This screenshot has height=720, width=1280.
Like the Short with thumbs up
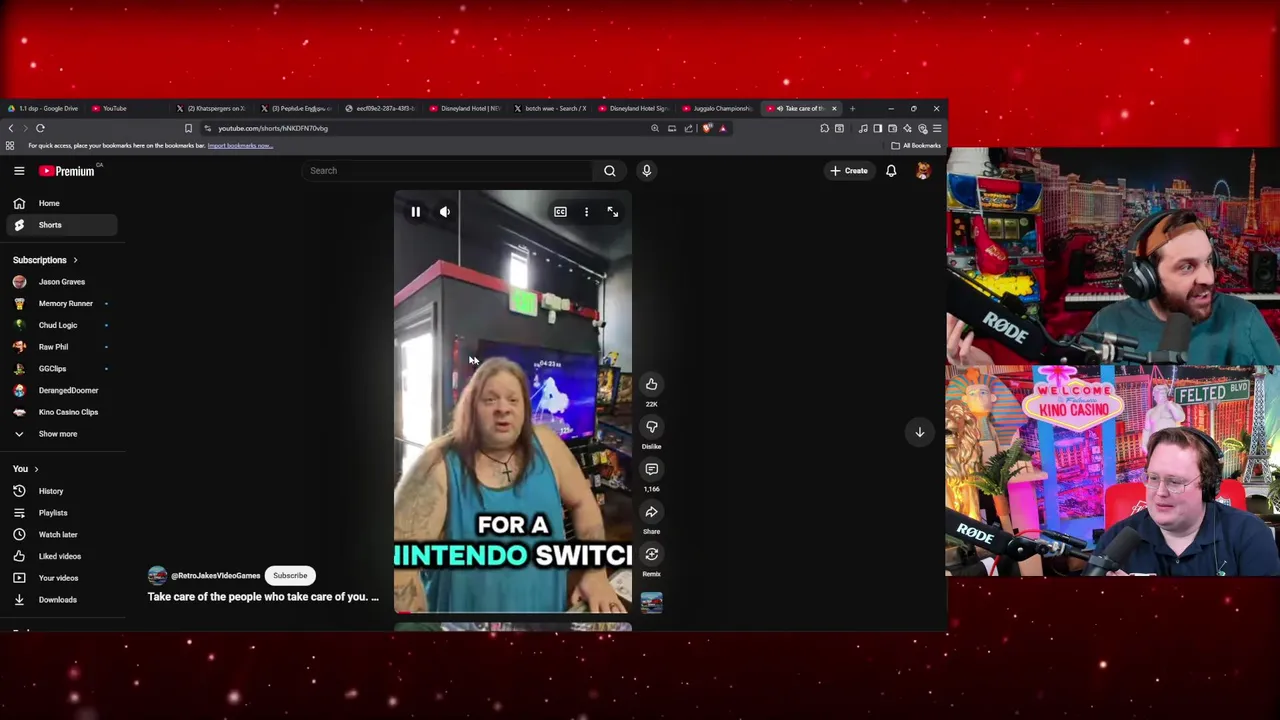coord(651,384)
